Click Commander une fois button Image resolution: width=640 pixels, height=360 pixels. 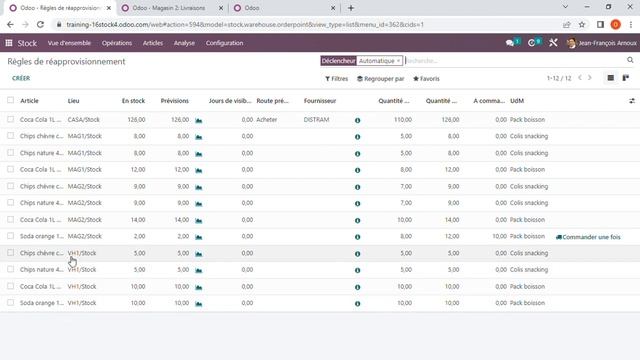[x=588, y=237]
